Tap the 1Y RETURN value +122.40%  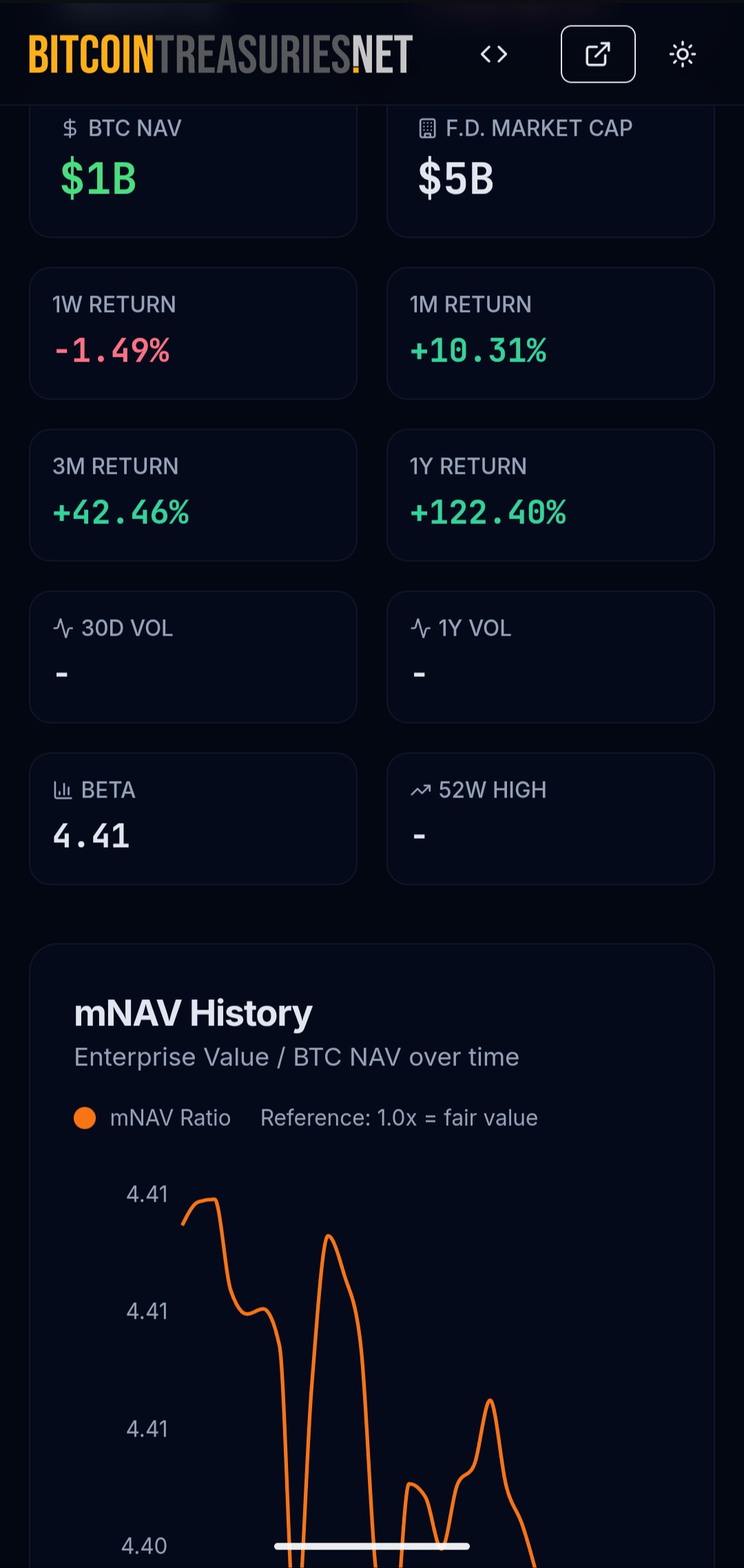coord(488,513)
